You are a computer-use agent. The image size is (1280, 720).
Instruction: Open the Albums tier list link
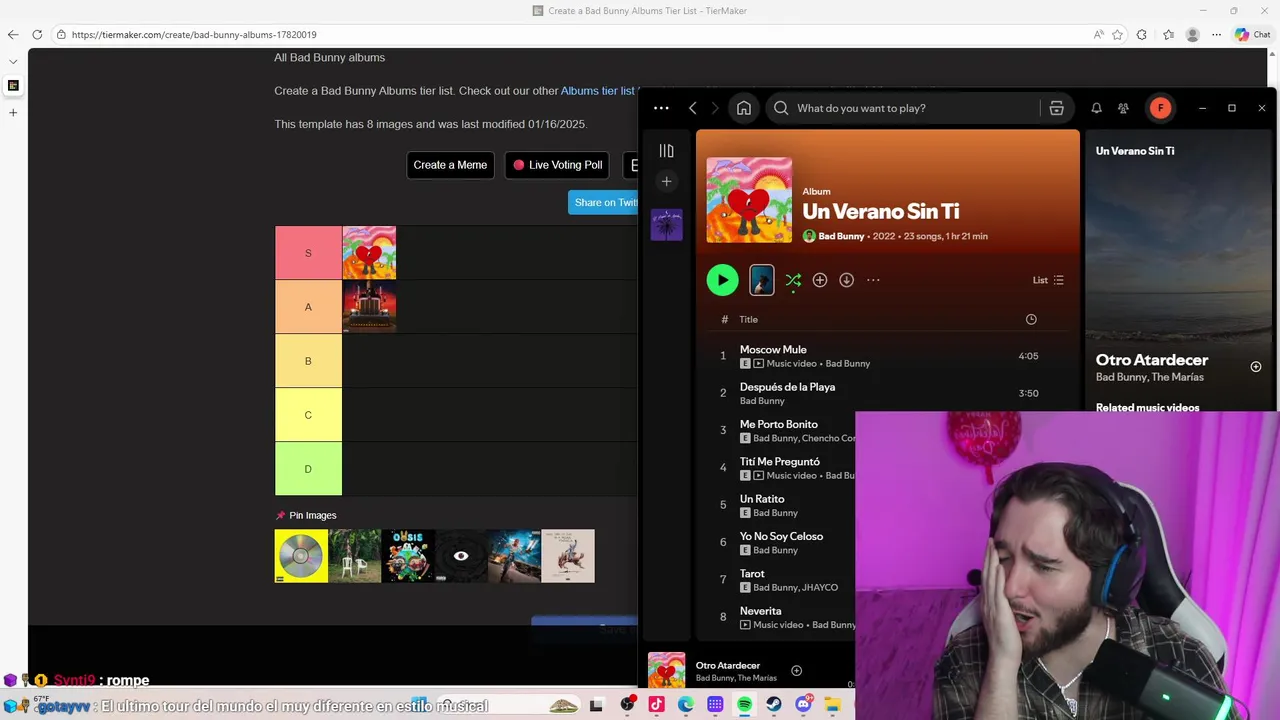click(598, 91)
